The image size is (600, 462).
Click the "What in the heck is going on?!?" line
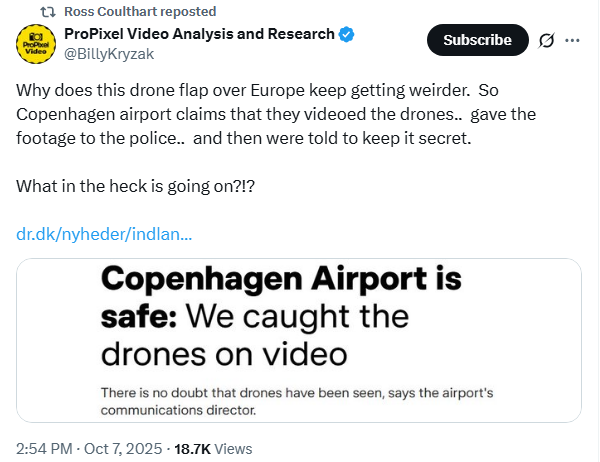pos(134,185)
